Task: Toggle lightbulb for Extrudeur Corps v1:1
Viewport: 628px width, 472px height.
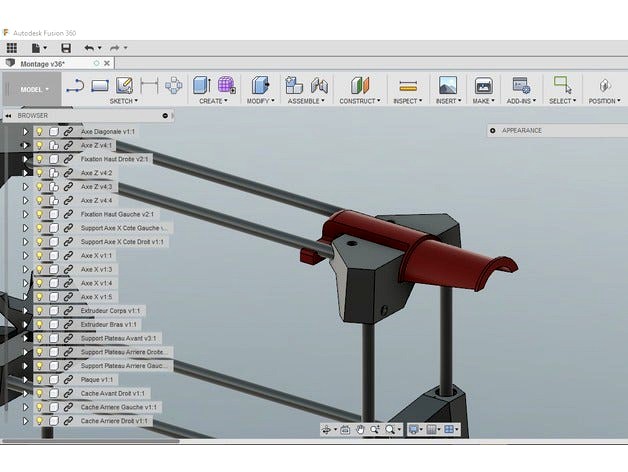Action: pyautogui.click(x=40, y=311)
